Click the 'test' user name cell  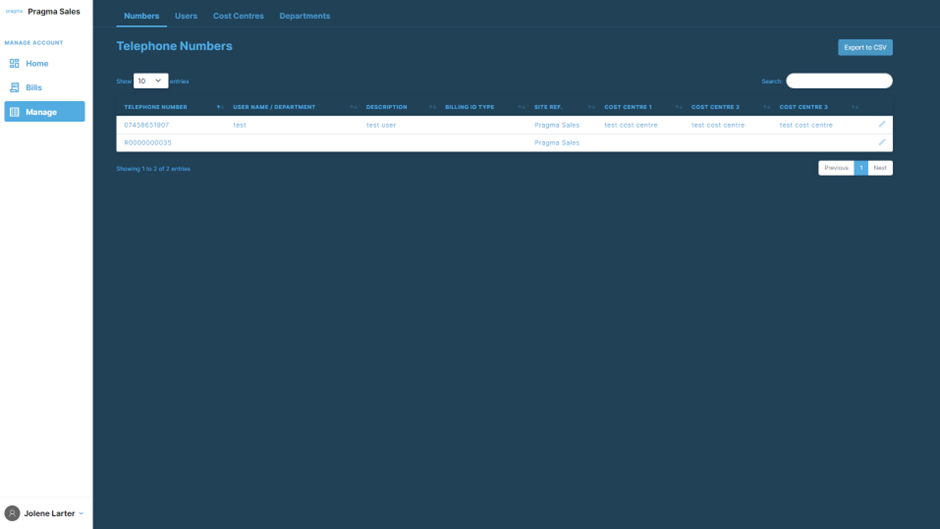point(240,125)
